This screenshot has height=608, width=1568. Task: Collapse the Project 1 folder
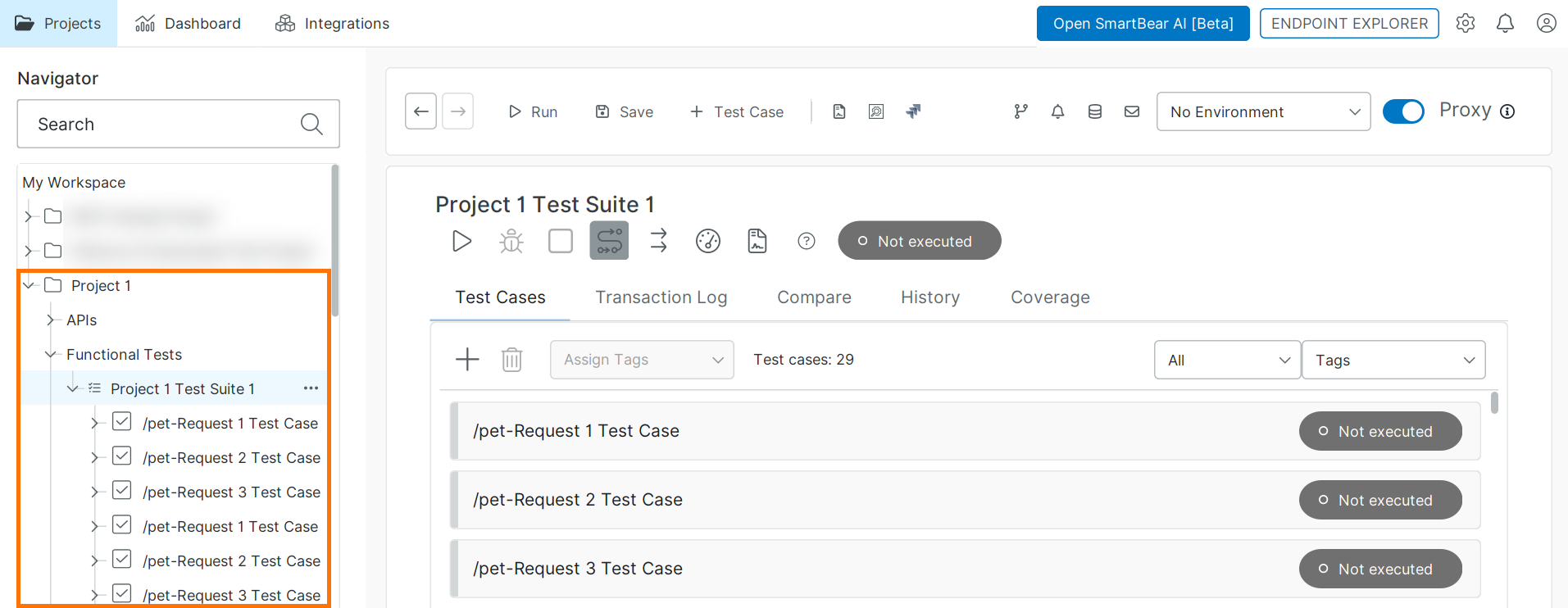[30, 285]
